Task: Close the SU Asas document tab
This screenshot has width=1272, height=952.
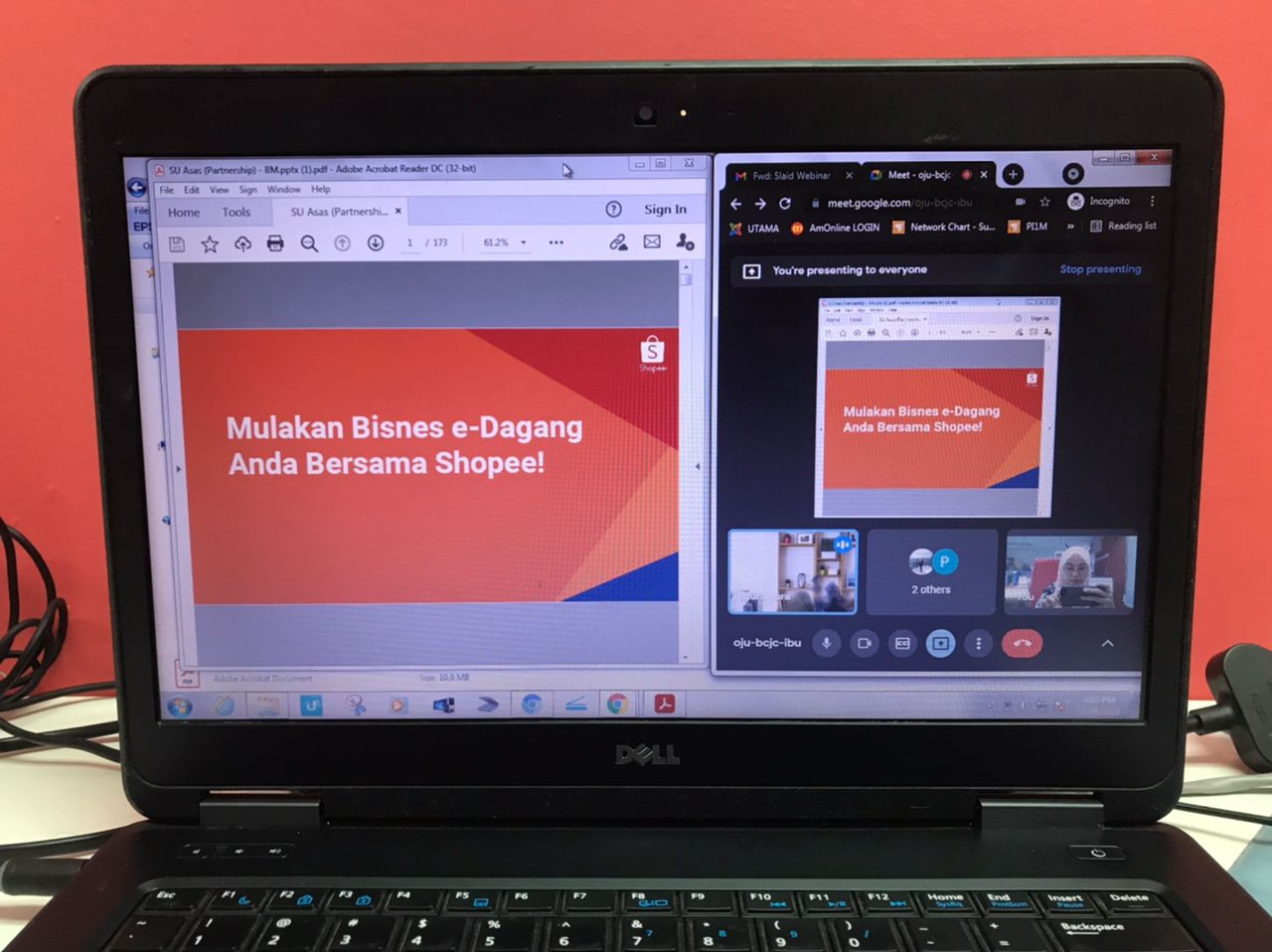Action: tap(398, 211)
